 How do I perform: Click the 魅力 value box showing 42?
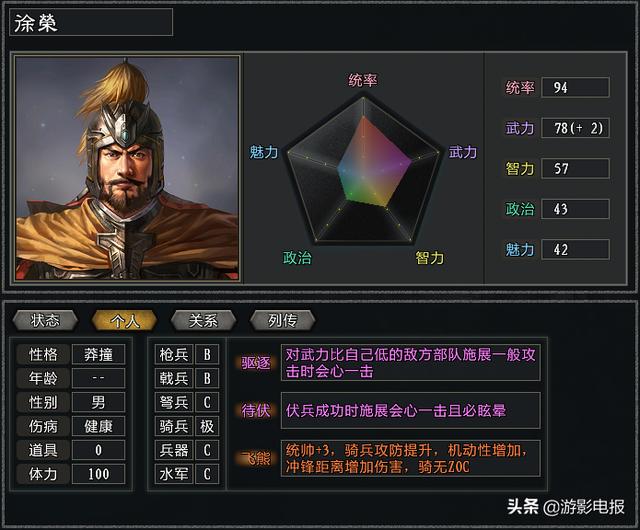click(x=575, y=249)
